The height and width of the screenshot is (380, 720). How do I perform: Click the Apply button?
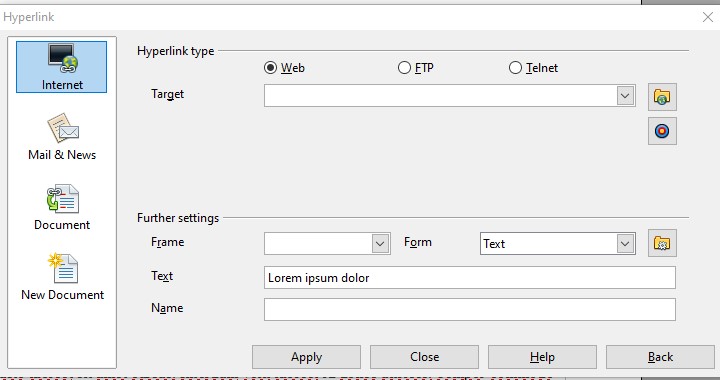[x=306, y=357]
